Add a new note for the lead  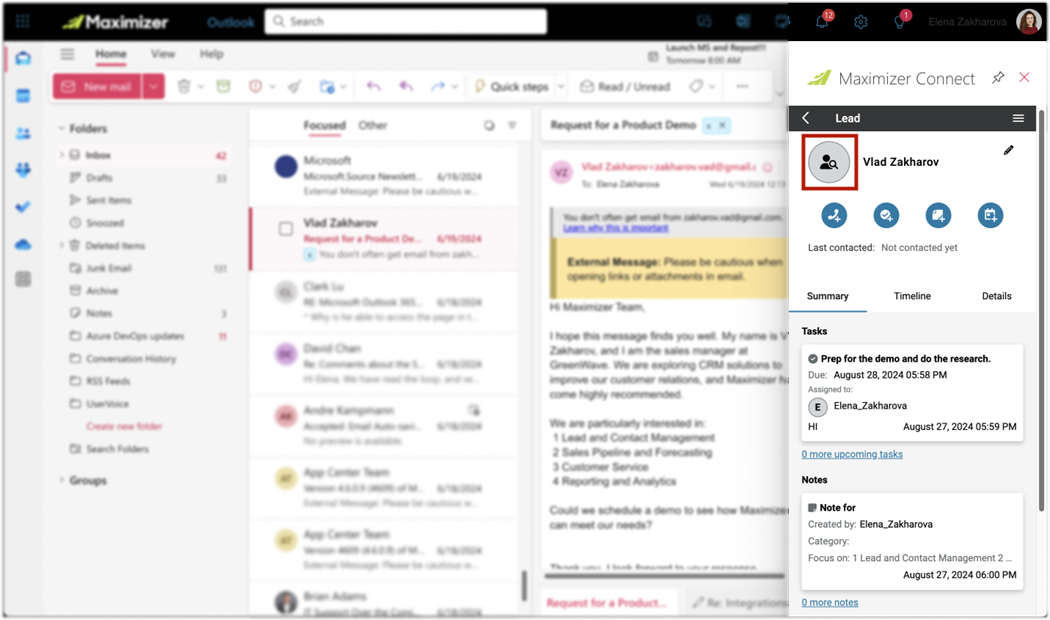pyautogui.click(x=938, y=216)
